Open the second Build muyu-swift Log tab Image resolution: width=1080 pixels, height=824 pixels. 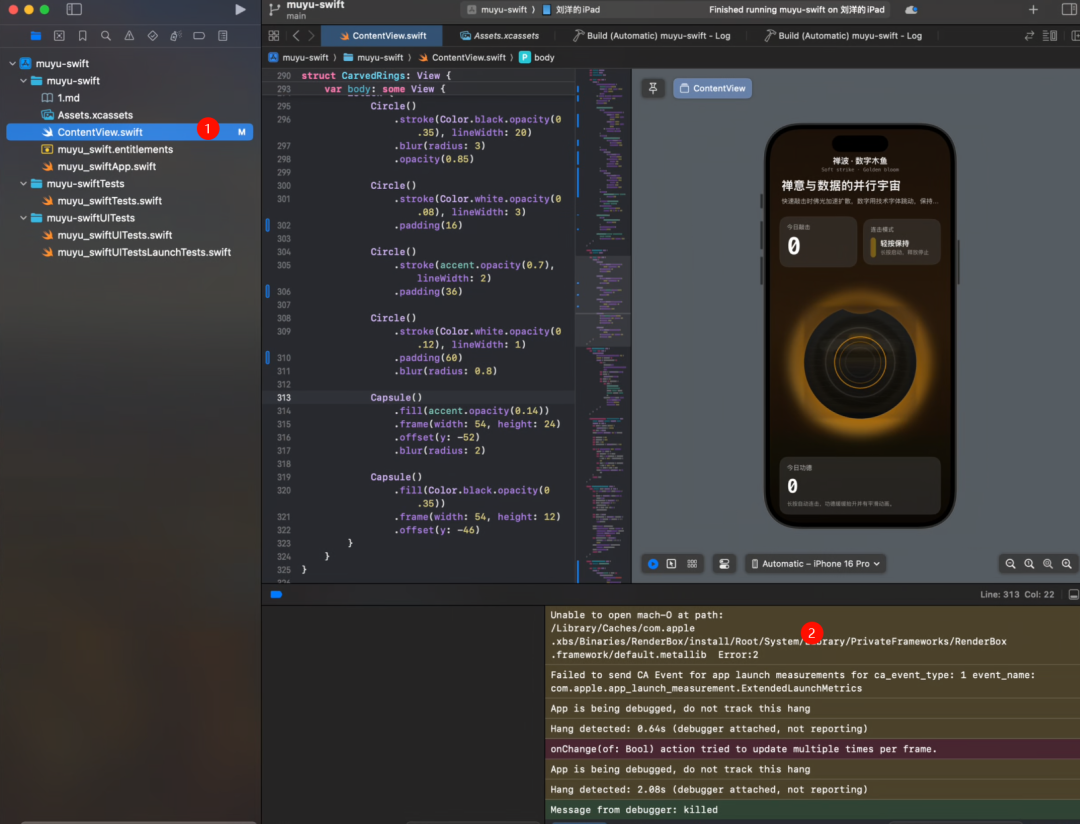(843, 36)
